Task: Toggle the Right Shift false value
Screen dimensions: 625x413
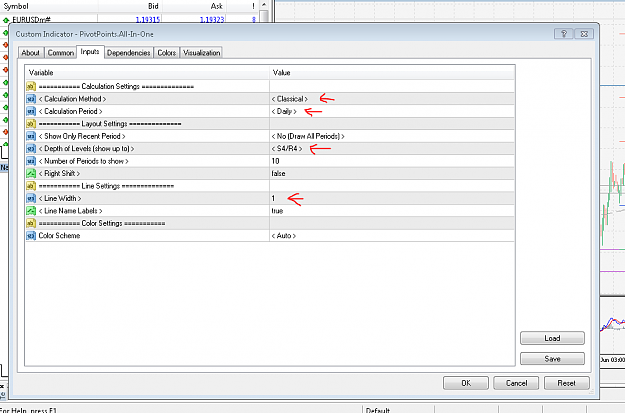Action: coord(278,173)
